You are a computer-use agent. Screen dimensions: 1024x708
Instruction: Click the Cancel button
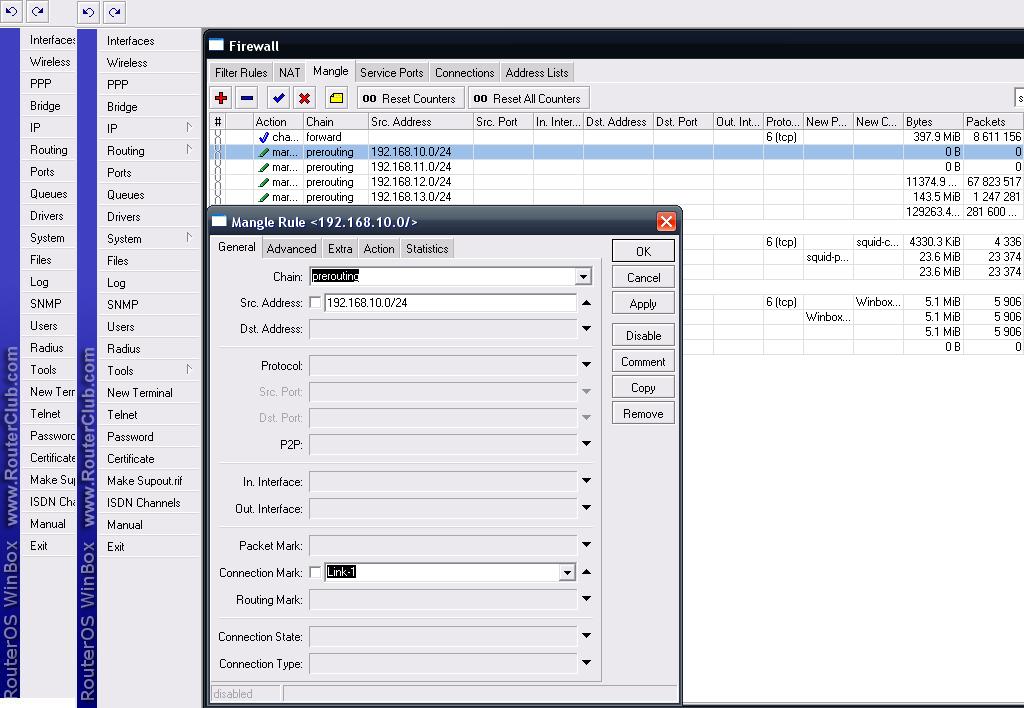pyautogui.click(x=643, y=277)
